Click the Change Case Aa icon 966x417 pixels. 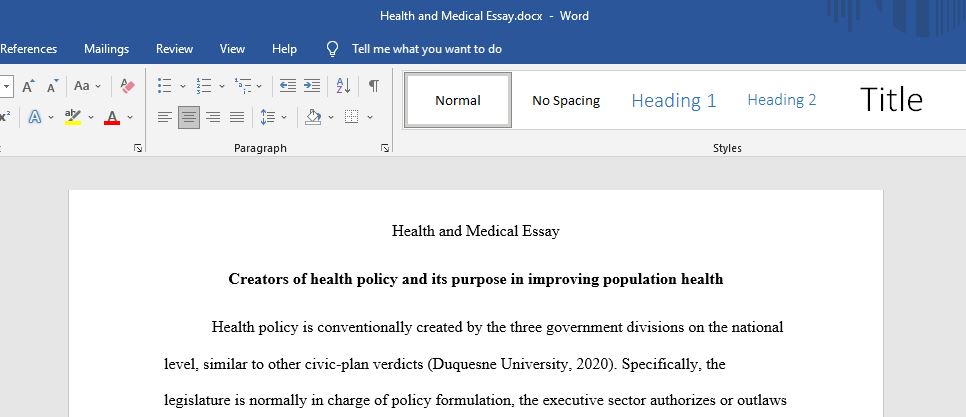tap(82, 86)
